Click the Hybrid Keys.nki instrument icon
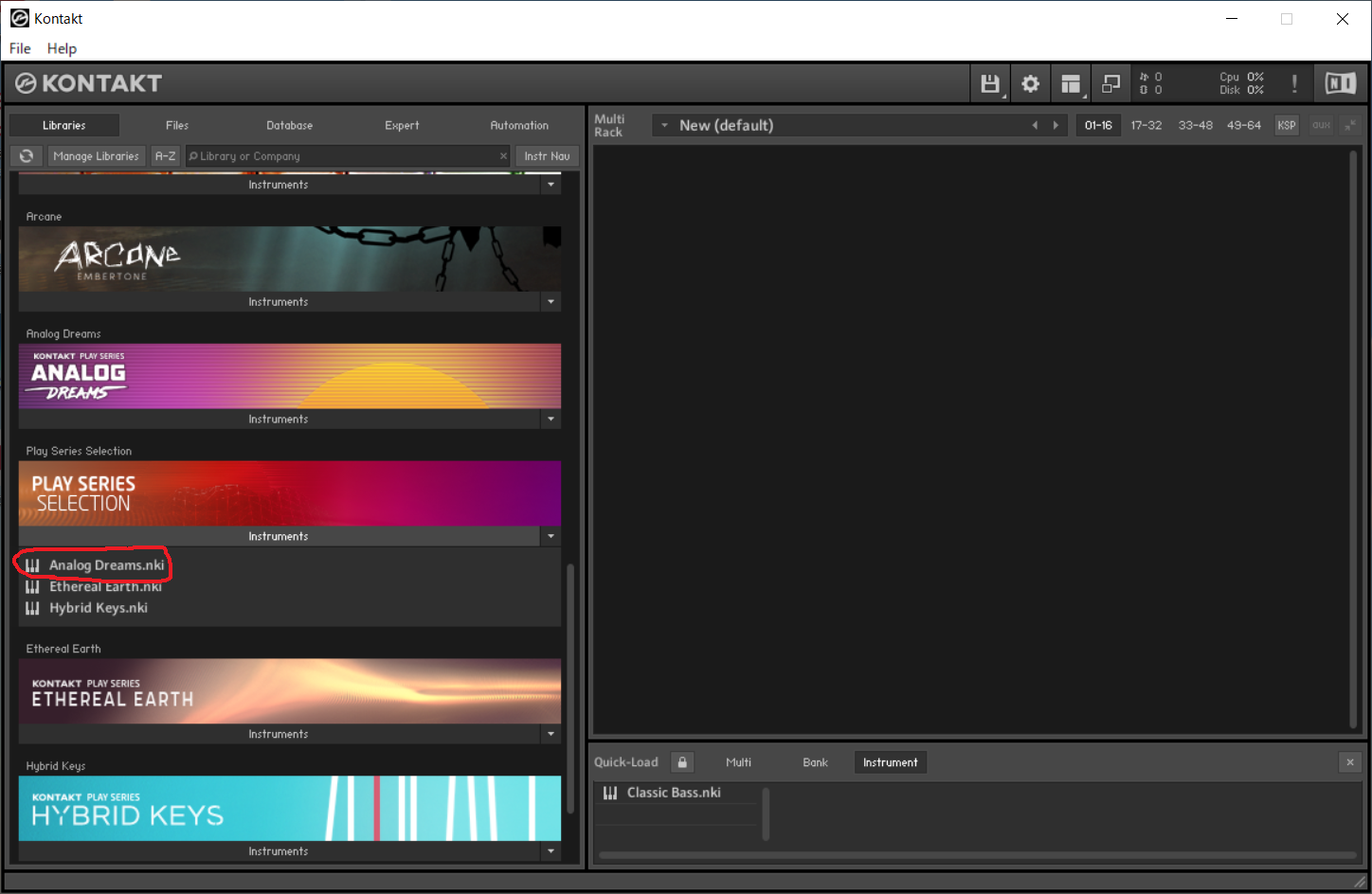 coord(32,608)
